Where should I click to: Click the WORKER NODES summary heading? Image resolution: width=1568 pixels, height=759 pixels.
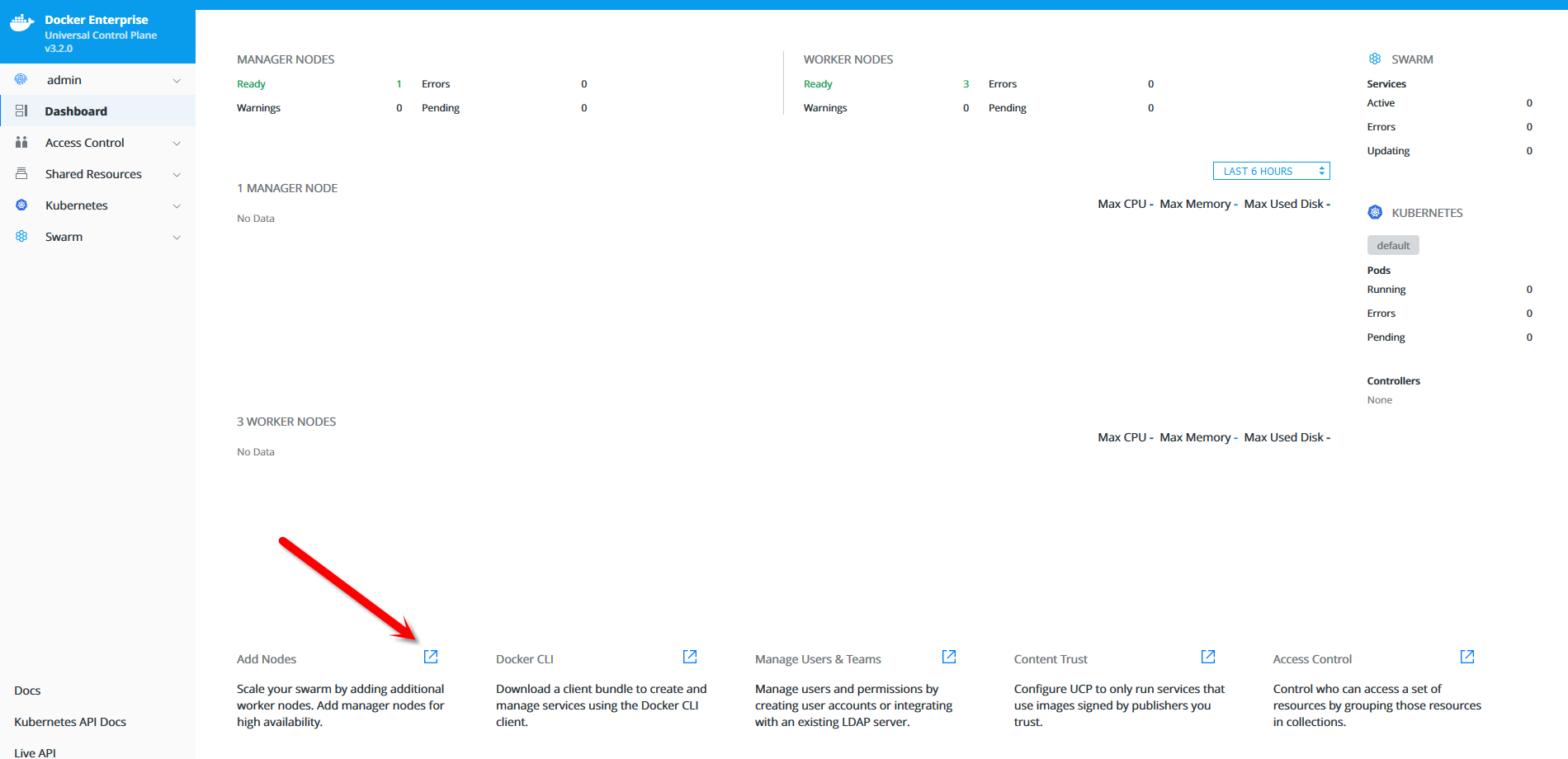(x=848, y=59)
